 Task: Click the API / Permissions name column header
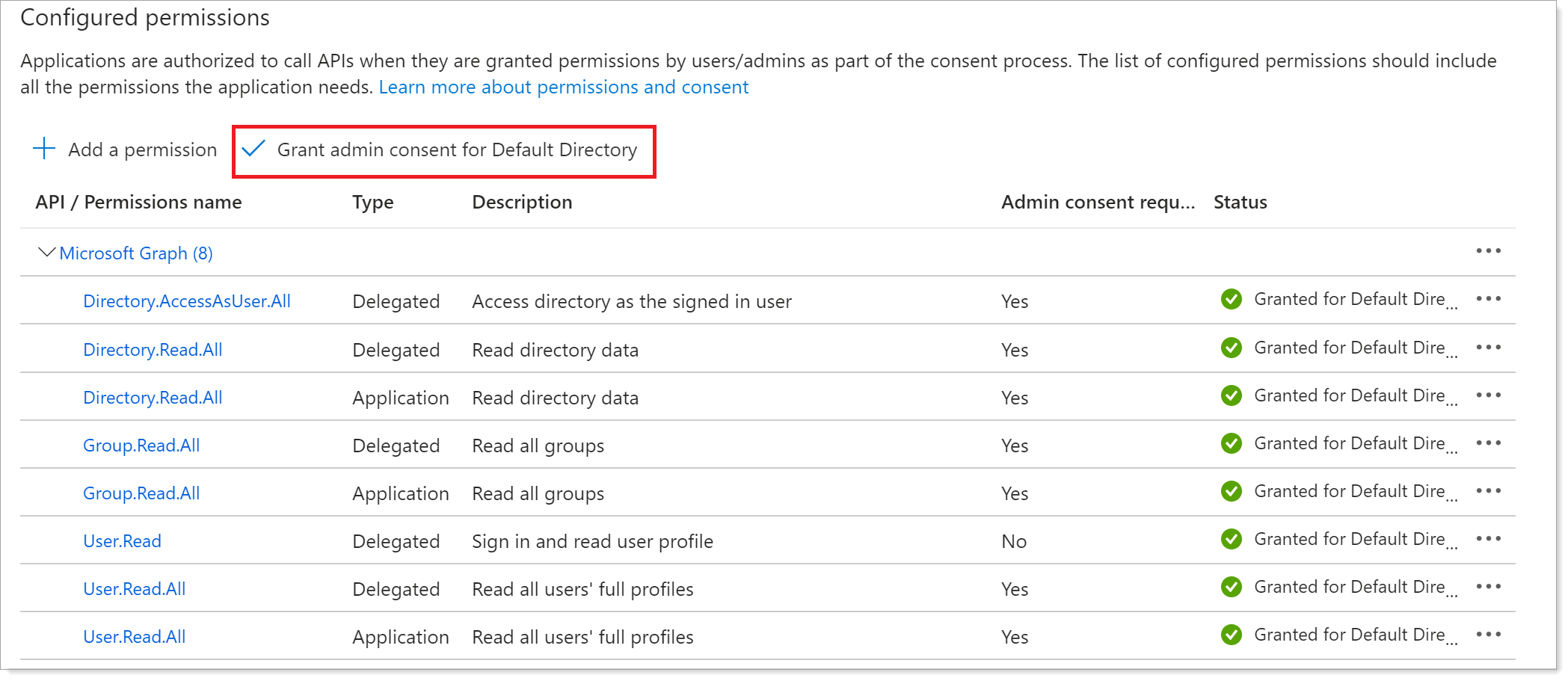click(138, 203)
